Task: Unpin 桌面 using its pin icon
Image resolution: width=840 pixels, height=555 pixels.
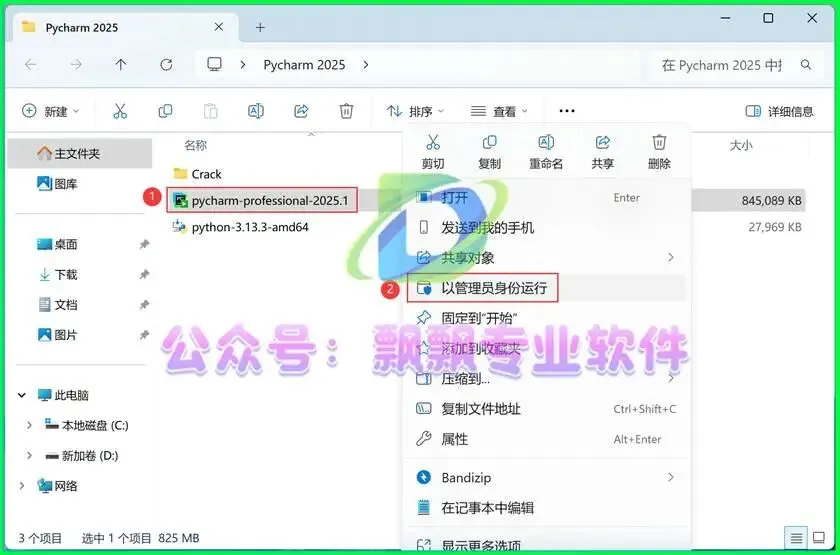Action: (144, 244)
